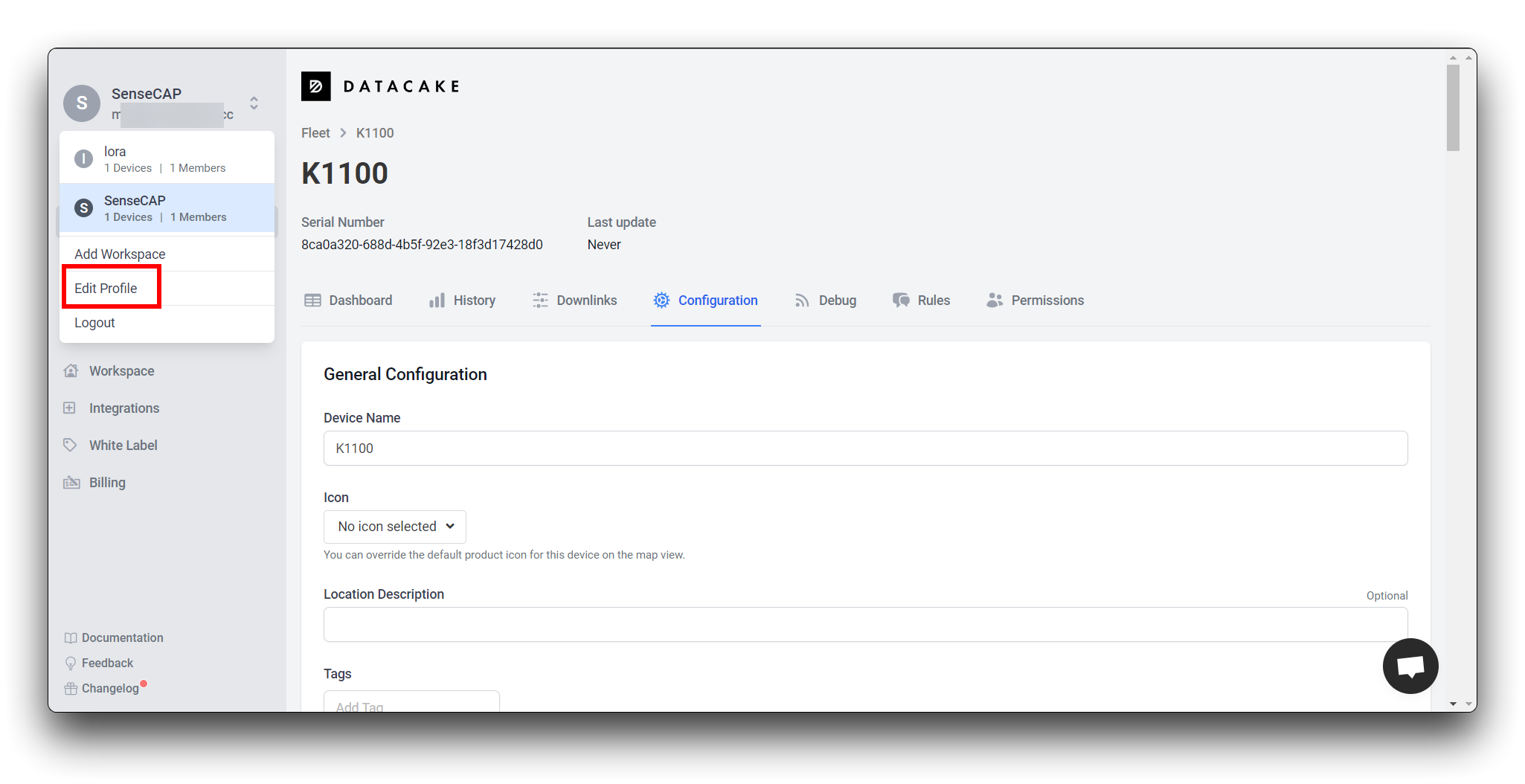The image size is (1525, 784).
Task: Open the Feedback link
Action: click(x=108, y=663)
